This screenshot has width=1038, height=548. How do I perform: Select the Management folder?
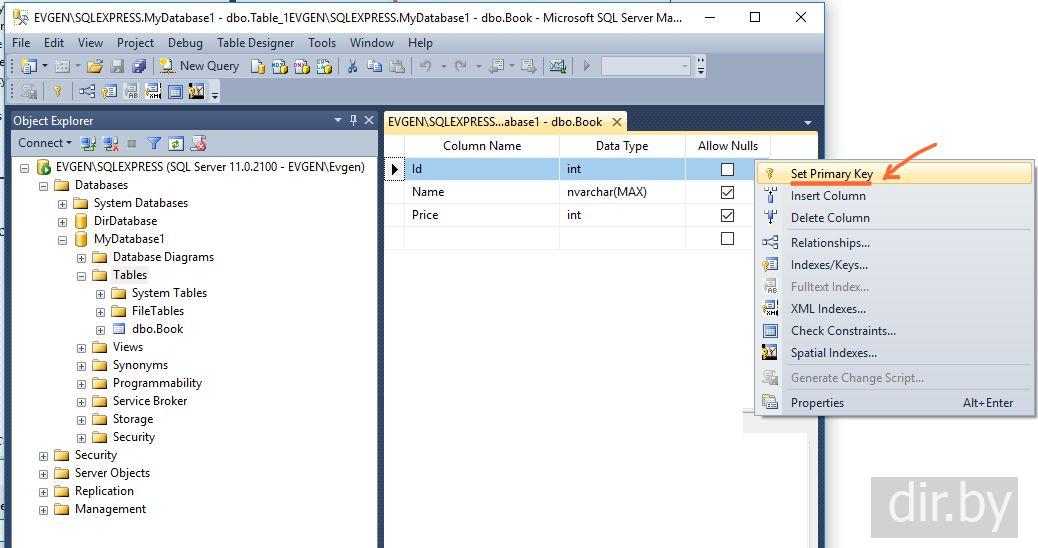[x=110, y=509]
